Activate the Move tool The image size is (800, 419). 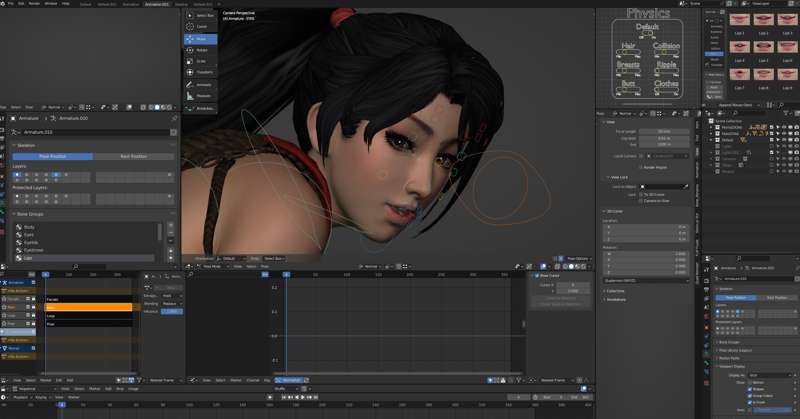[x=200, y=39]
